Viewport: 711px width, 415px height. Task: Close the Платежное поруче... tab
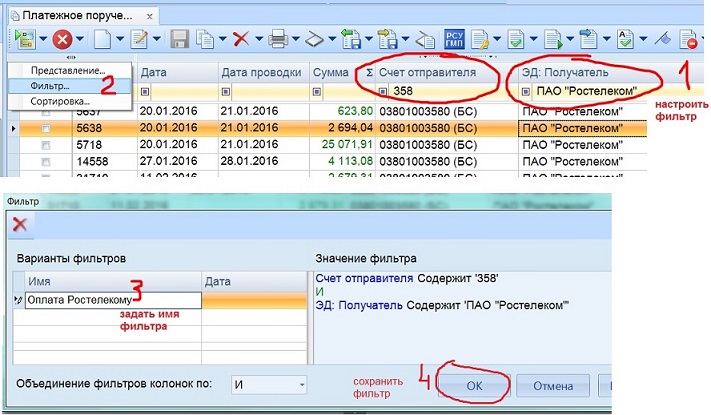point(149,17)
